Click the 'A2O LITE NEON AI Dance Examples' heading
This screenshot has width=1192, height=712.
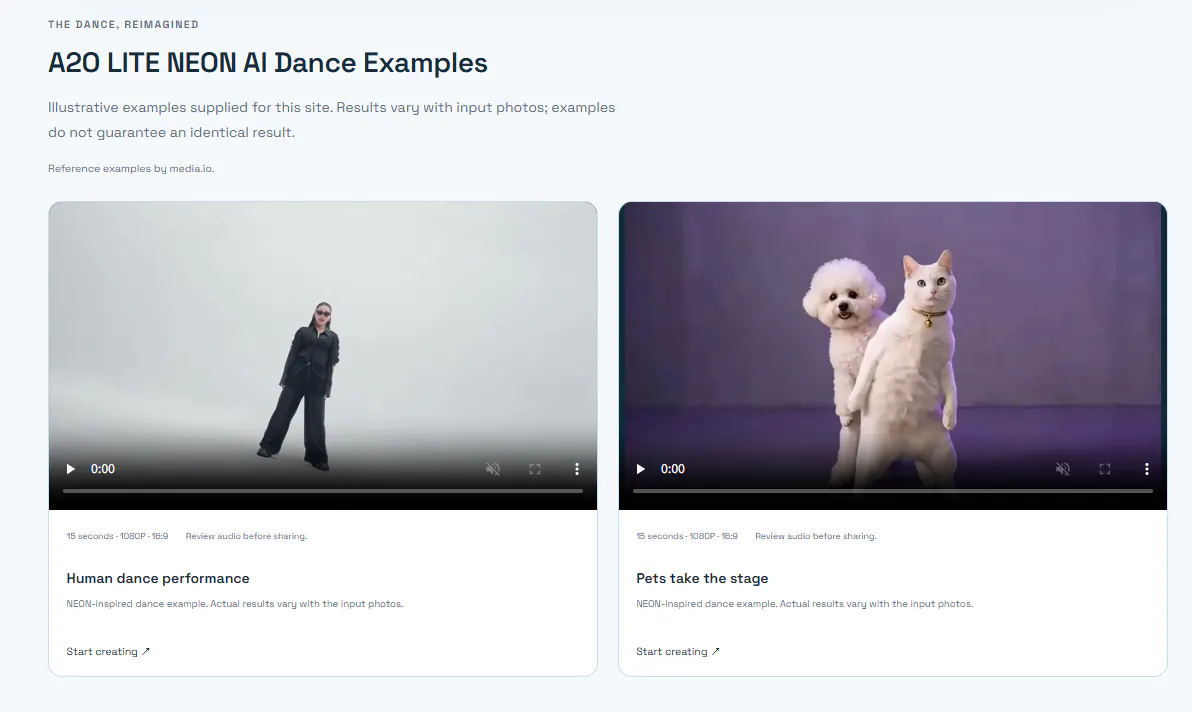[x=268, y=63]
